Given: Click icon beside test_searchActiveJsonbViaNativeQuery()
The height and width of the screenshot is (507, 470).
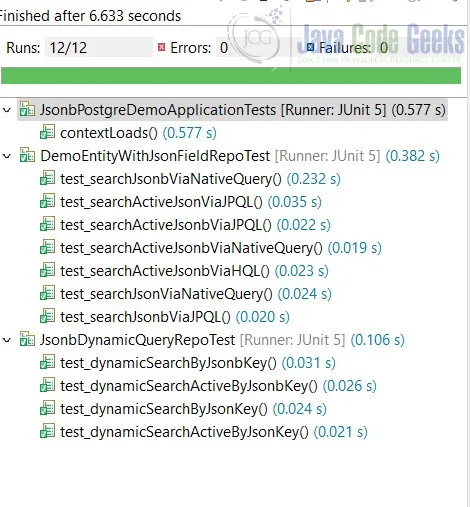Looking at the screenshot, I should pyautogui.click(x=47, y=247).
